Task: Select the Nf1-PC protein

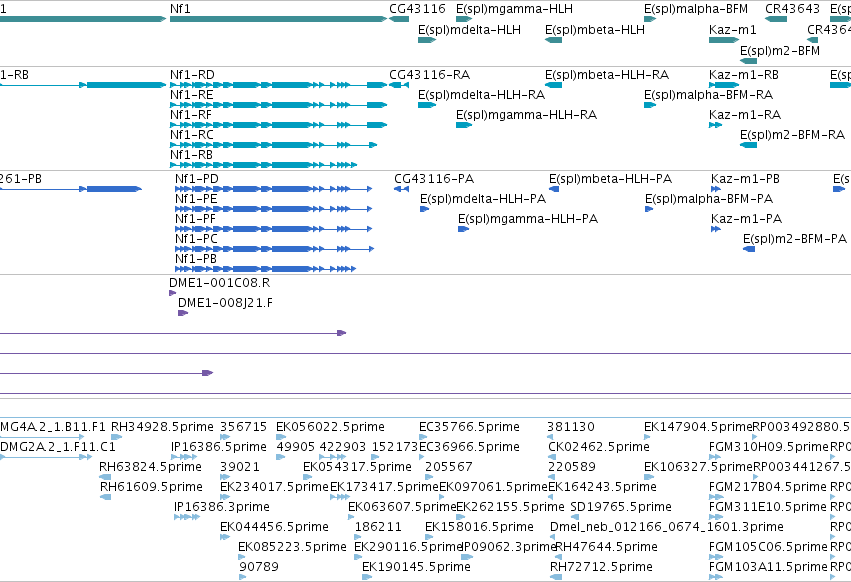Action: coord(275,249)
